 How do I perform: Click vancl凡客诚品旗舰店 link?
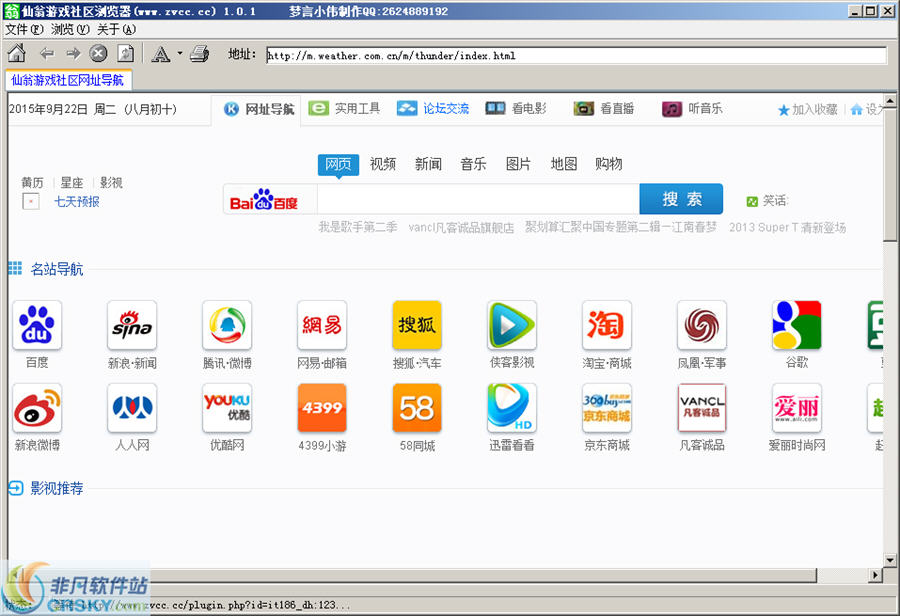[x=461, y=227]
